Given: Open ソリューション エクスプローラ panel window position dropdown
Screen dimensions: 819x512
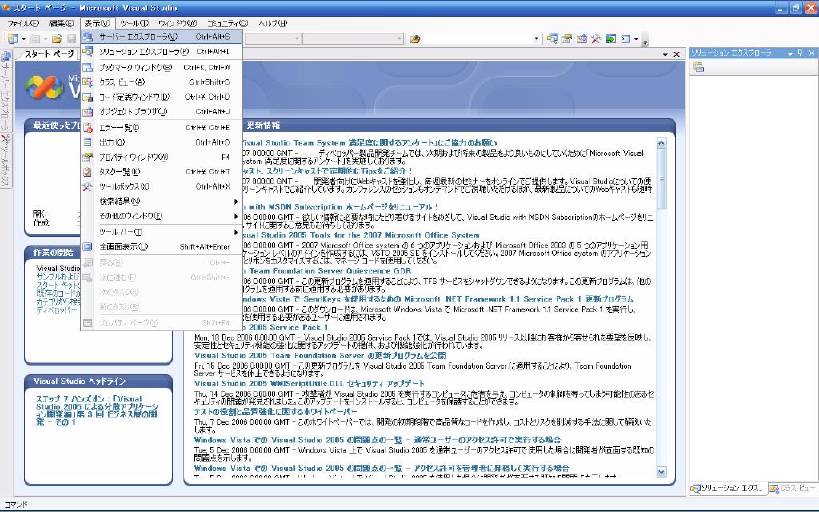Looking at the screenshot, I should 790,53.
